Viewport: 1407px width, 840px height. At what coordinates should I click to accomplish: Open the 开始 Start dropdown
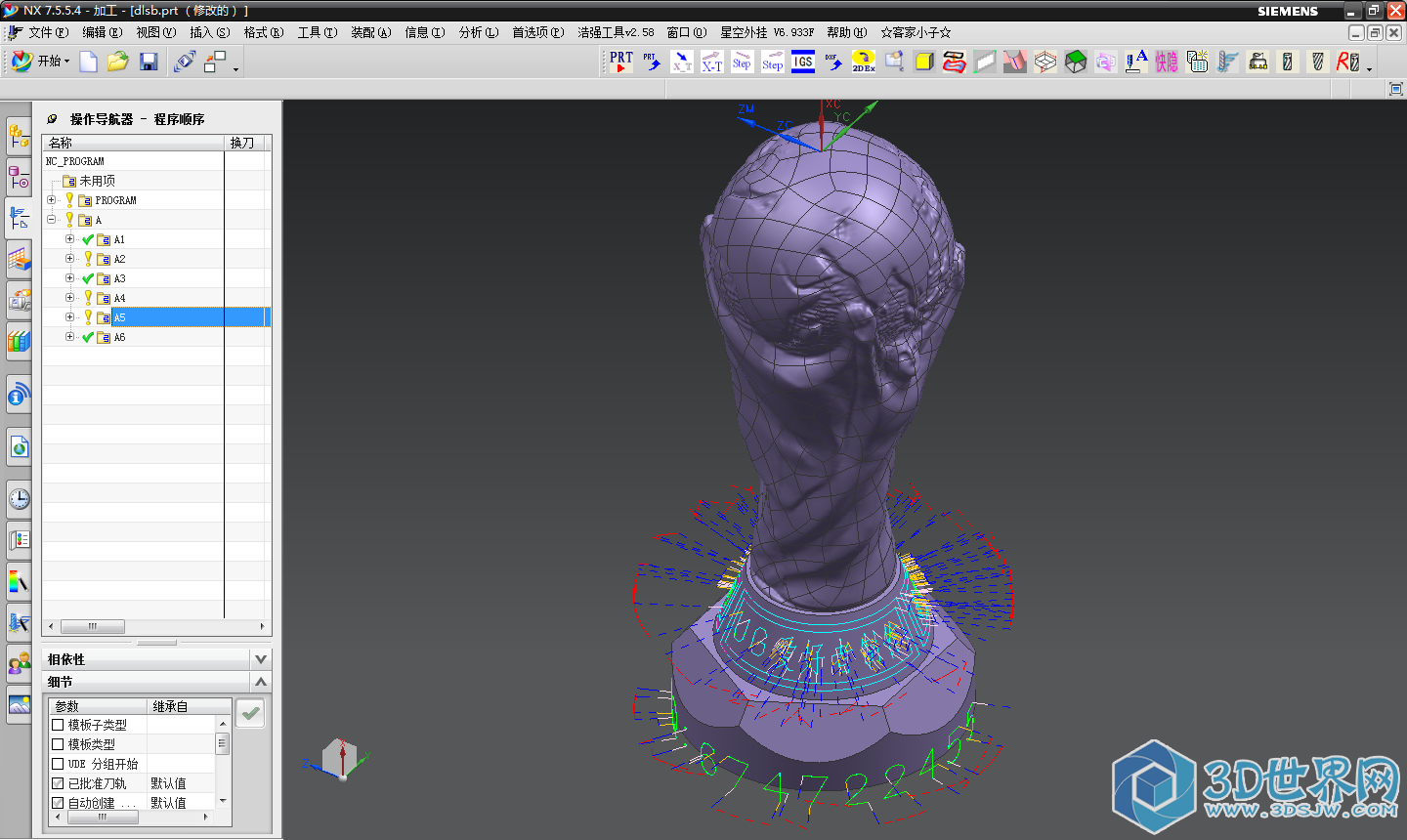click(x=42, y=62)
